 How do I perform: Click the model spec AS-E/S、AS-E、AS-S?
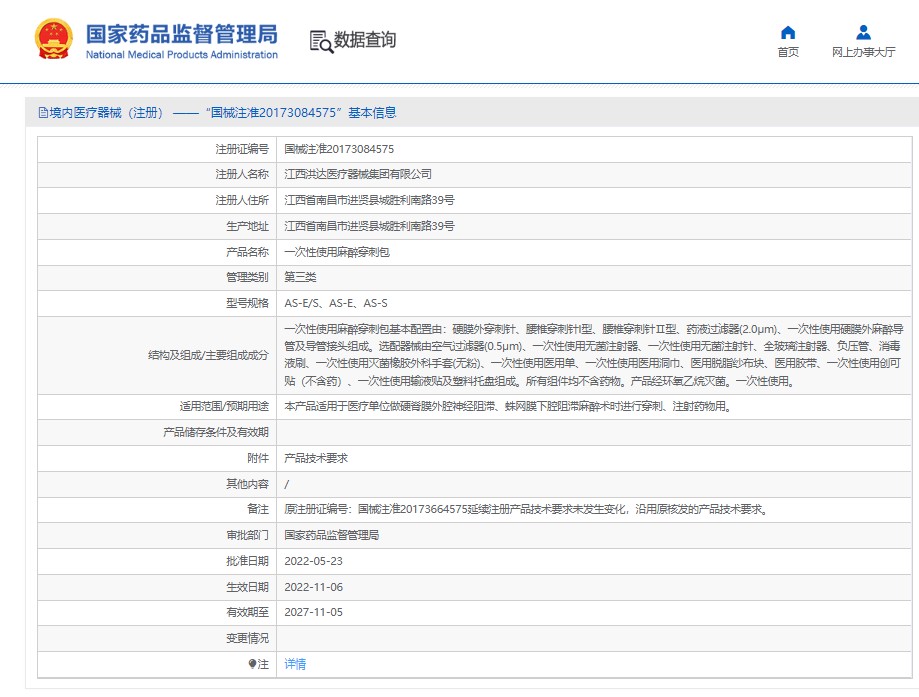[x=336, y=303]
